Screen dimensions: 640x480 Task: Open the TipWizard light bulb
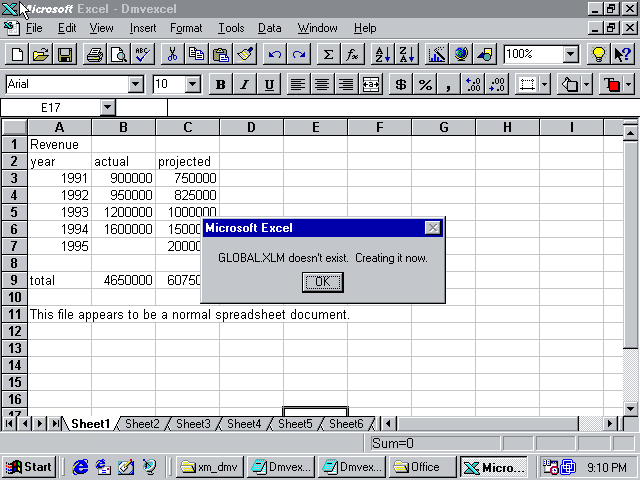pyautogui.click(x=598, y=54)
